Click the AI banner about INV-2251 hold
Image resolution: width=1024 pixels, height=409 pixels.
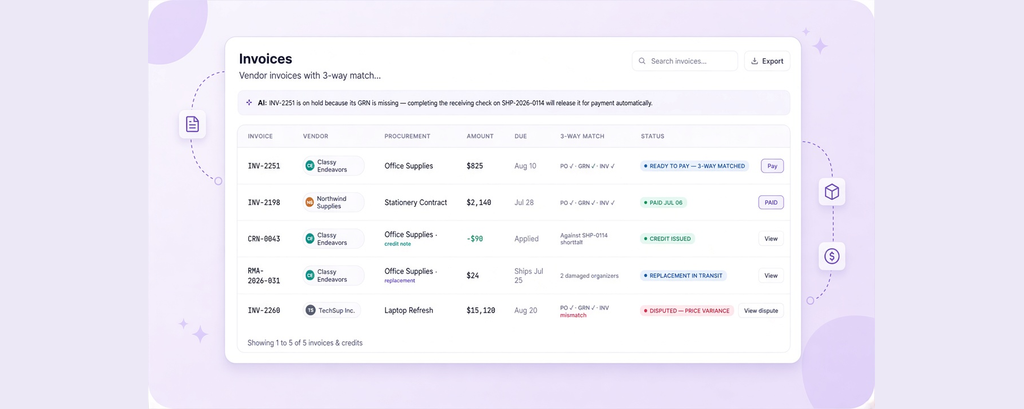tap(514, 103)
